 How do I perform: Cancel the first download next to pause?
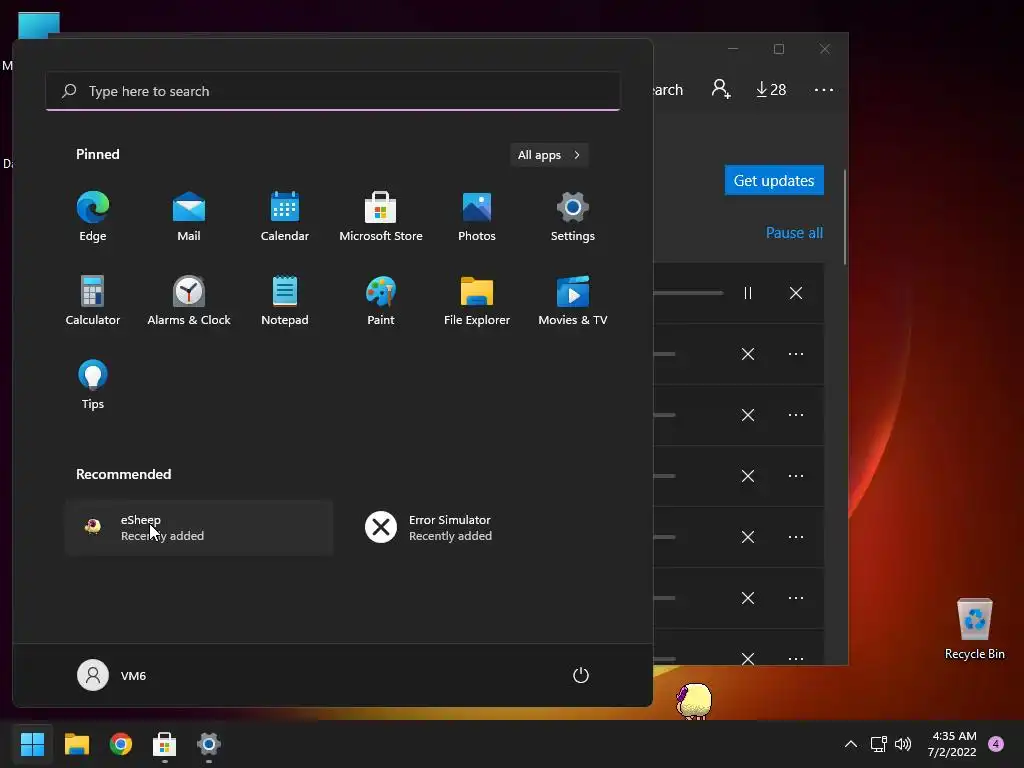(x=795, y=293)
